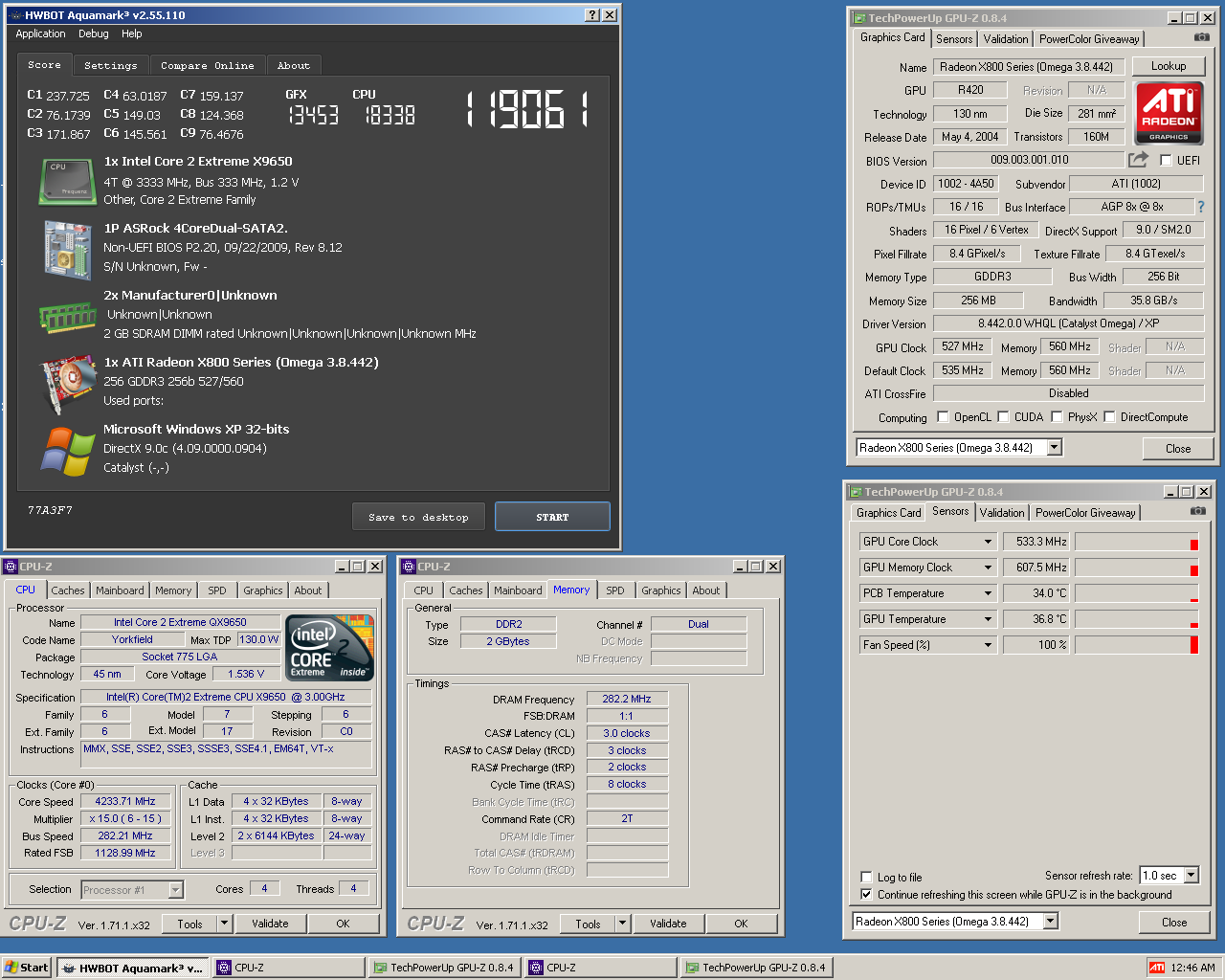The image size is (1225, 980).
Task: Click the Bus Interface question mark icon
Action: (x=1200, y=207)
